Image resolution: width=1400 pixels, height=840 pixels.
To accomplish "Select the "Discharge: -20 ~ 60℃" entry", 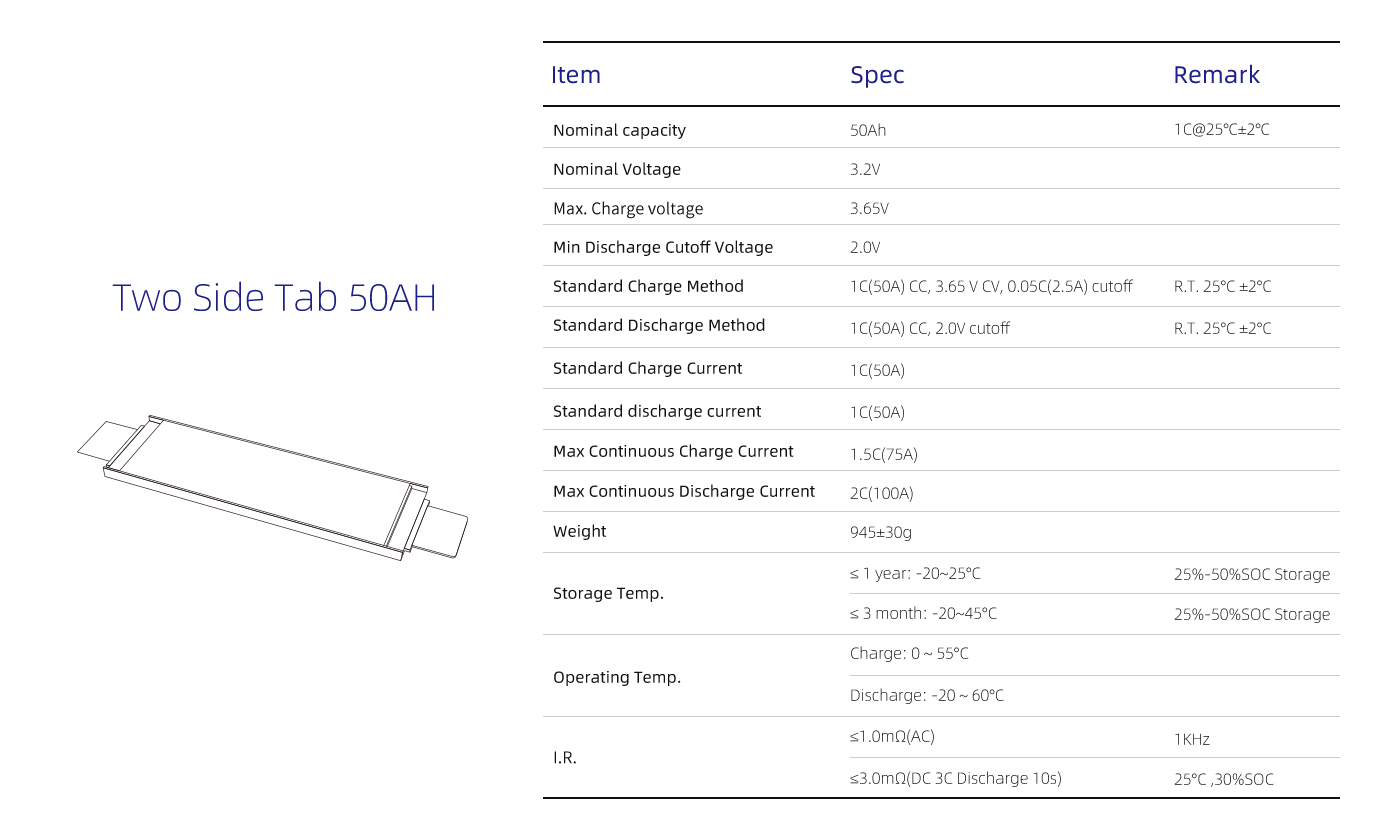I will [927, 695].
